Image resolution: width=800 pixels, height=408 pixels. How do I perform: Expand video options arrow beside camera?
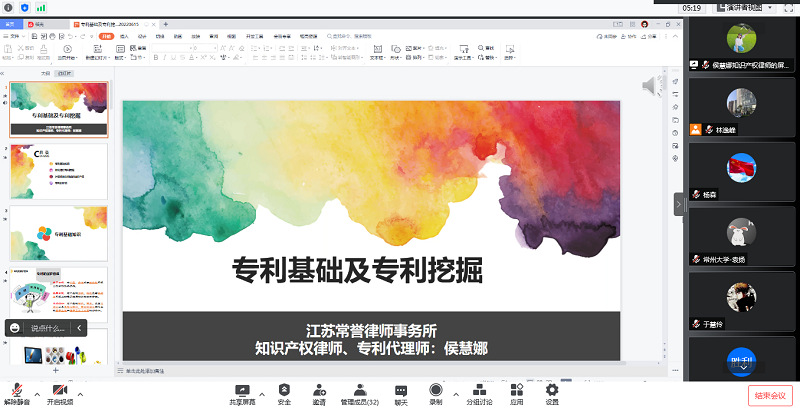tap(80, 395)
